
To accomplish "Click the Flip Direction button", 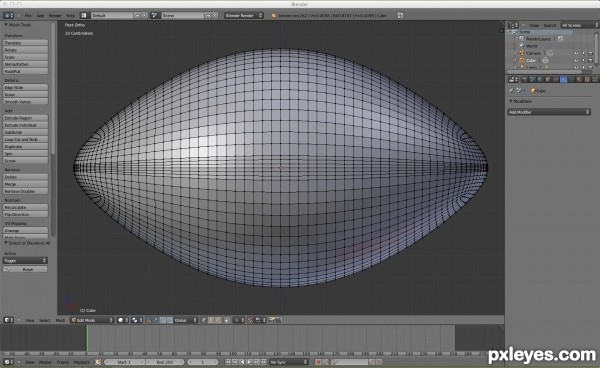I will [26, 214].
